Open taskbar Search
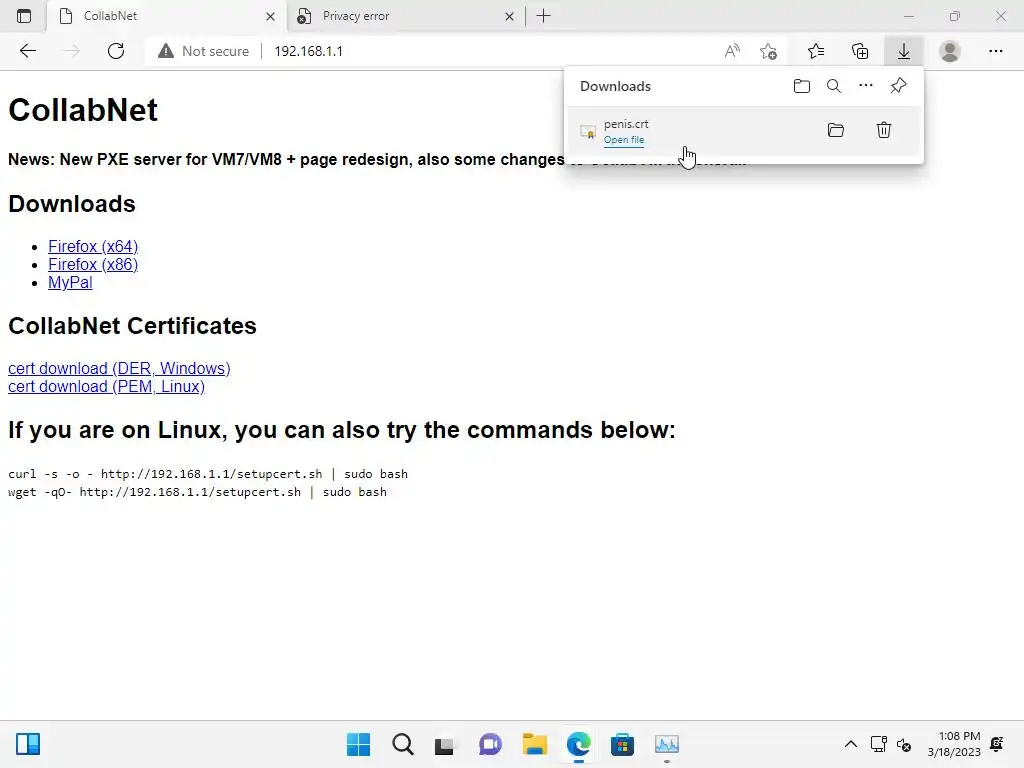 403,744
